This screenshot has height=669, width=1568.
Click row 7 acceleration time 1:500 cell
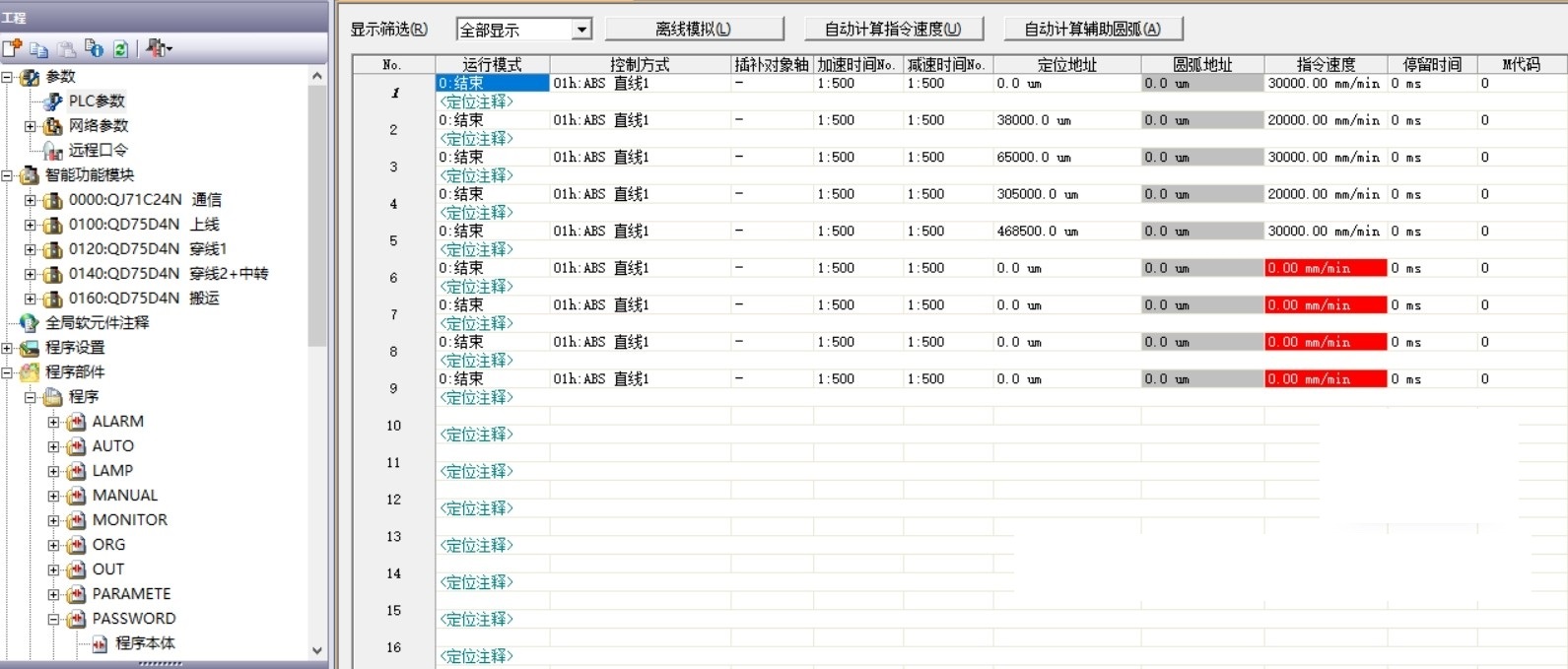857,305
